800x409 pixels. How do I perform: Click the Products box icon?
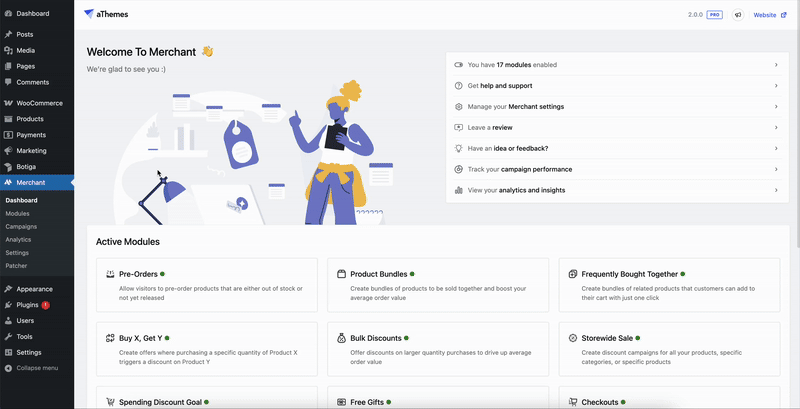[x=8, y=119]
